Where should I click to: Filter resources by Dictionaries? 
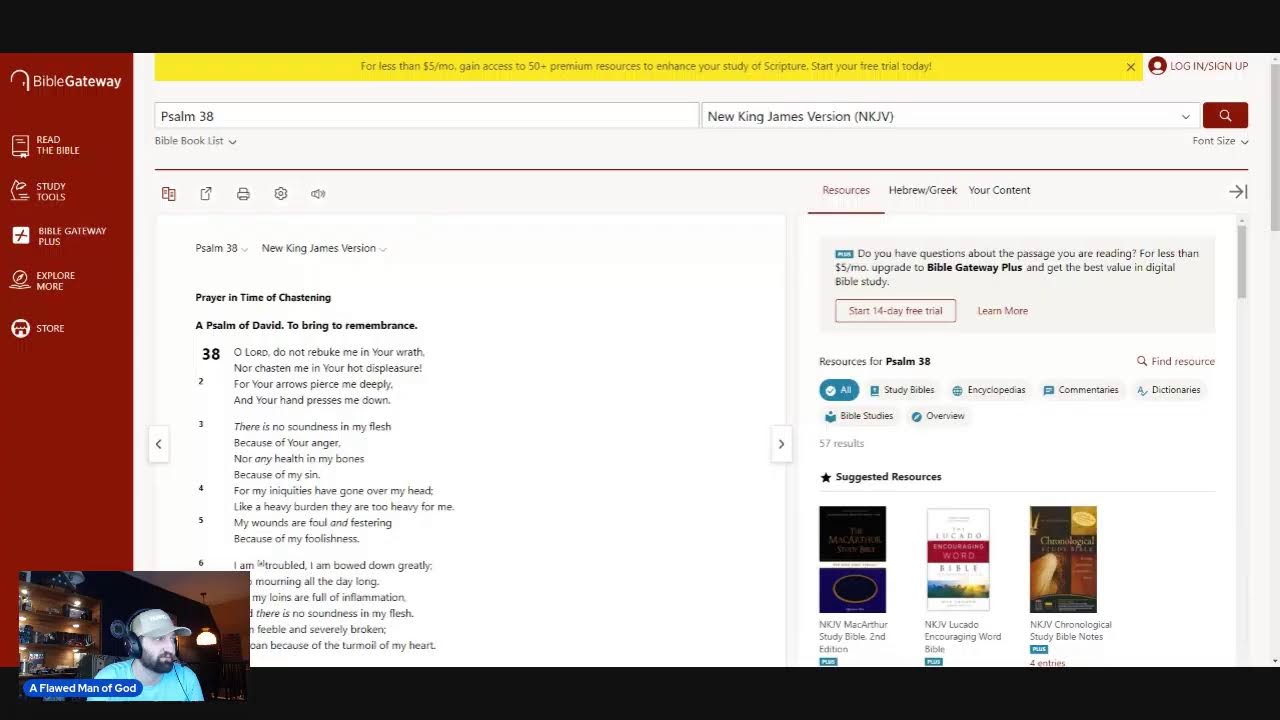(x=1168, y=390)
